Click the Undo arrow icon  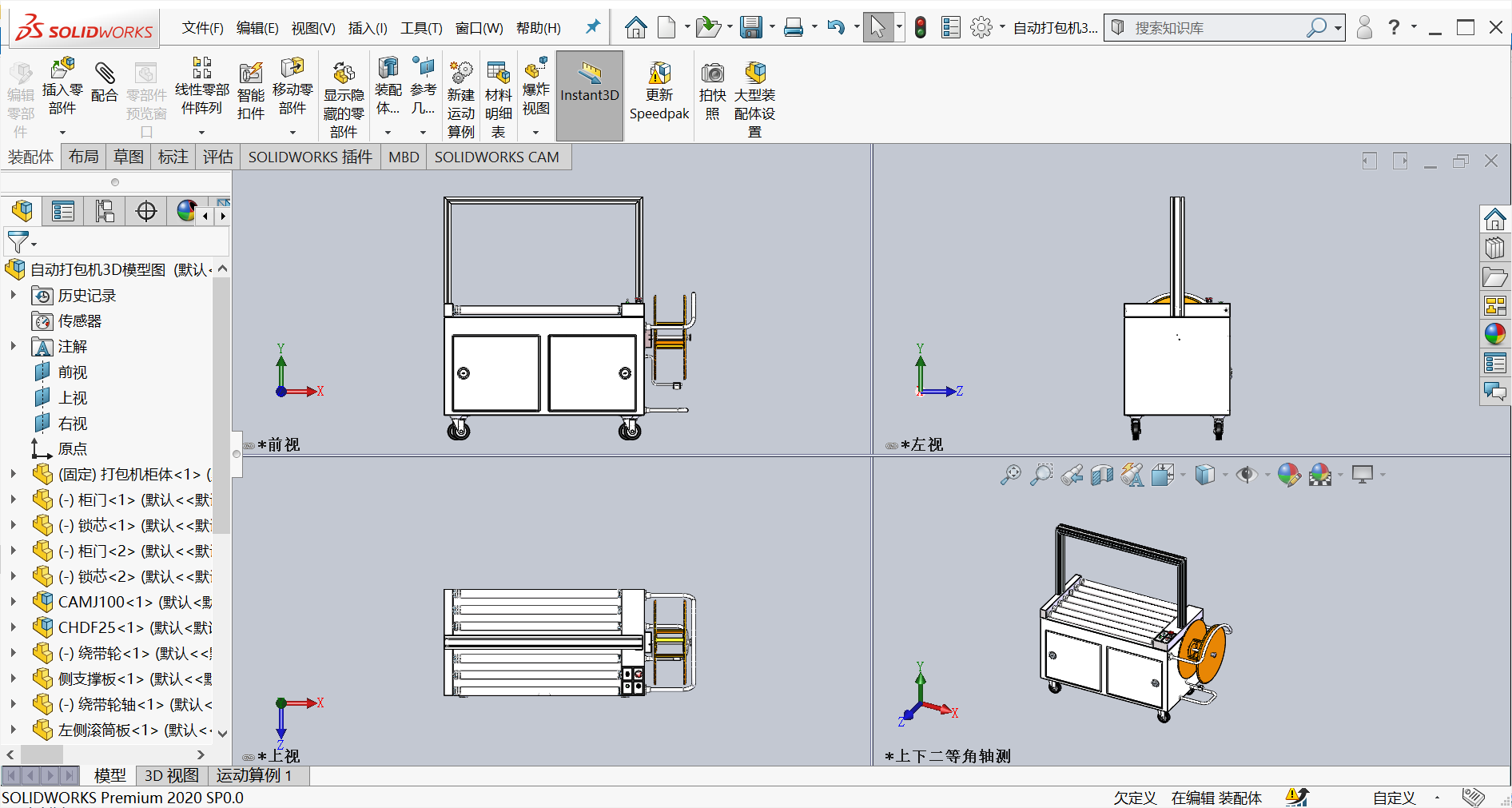point(836,28)
